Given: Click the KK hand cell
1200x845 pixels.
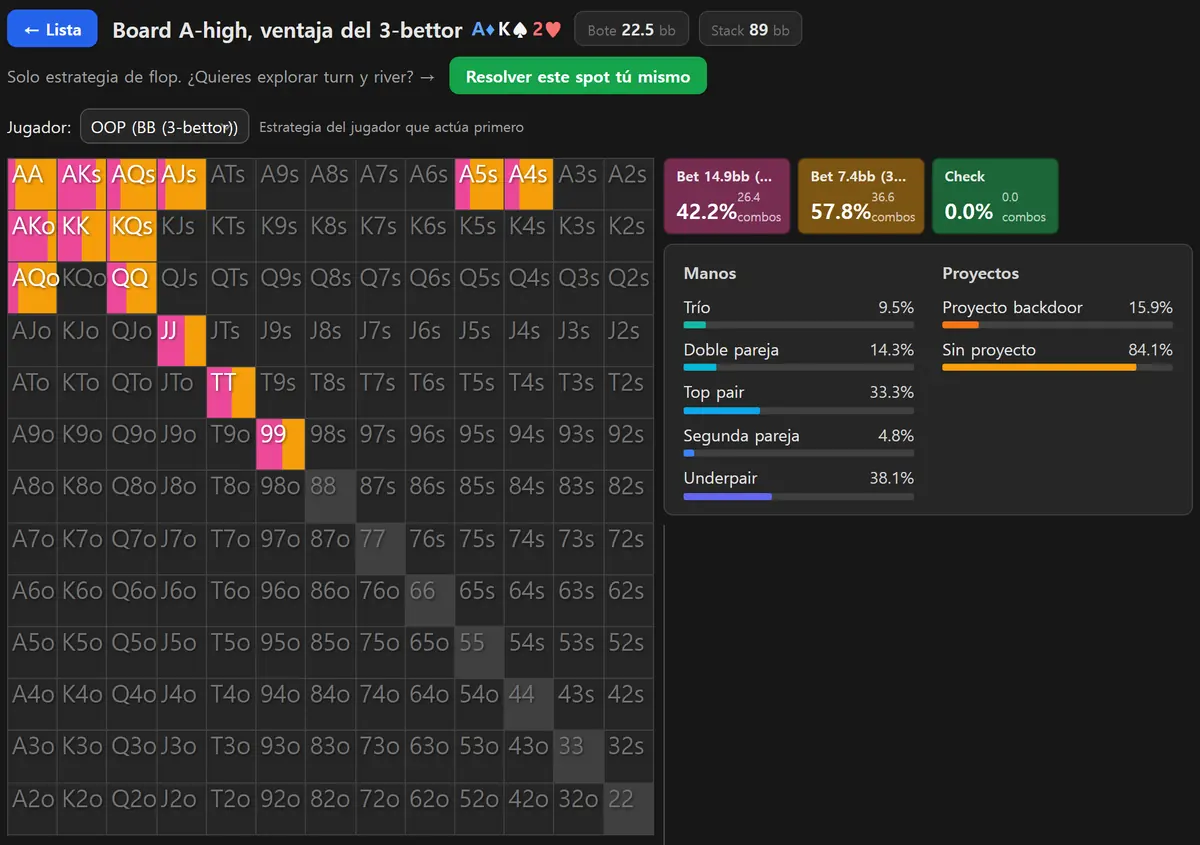Looking at the screenshot, I should 81,236.
